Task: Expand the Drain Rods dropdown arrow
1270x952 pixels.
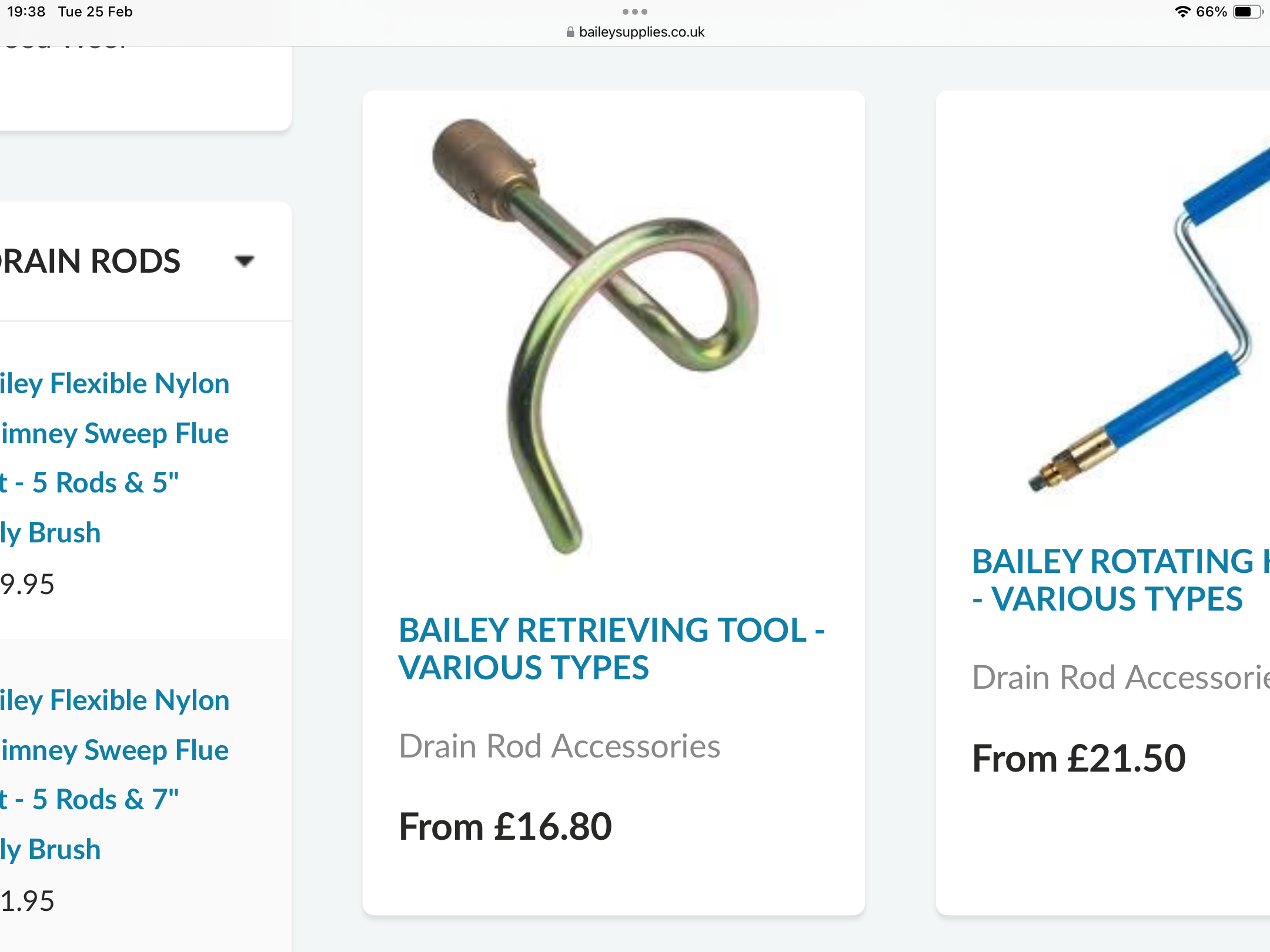Action: tap(244, 260)
